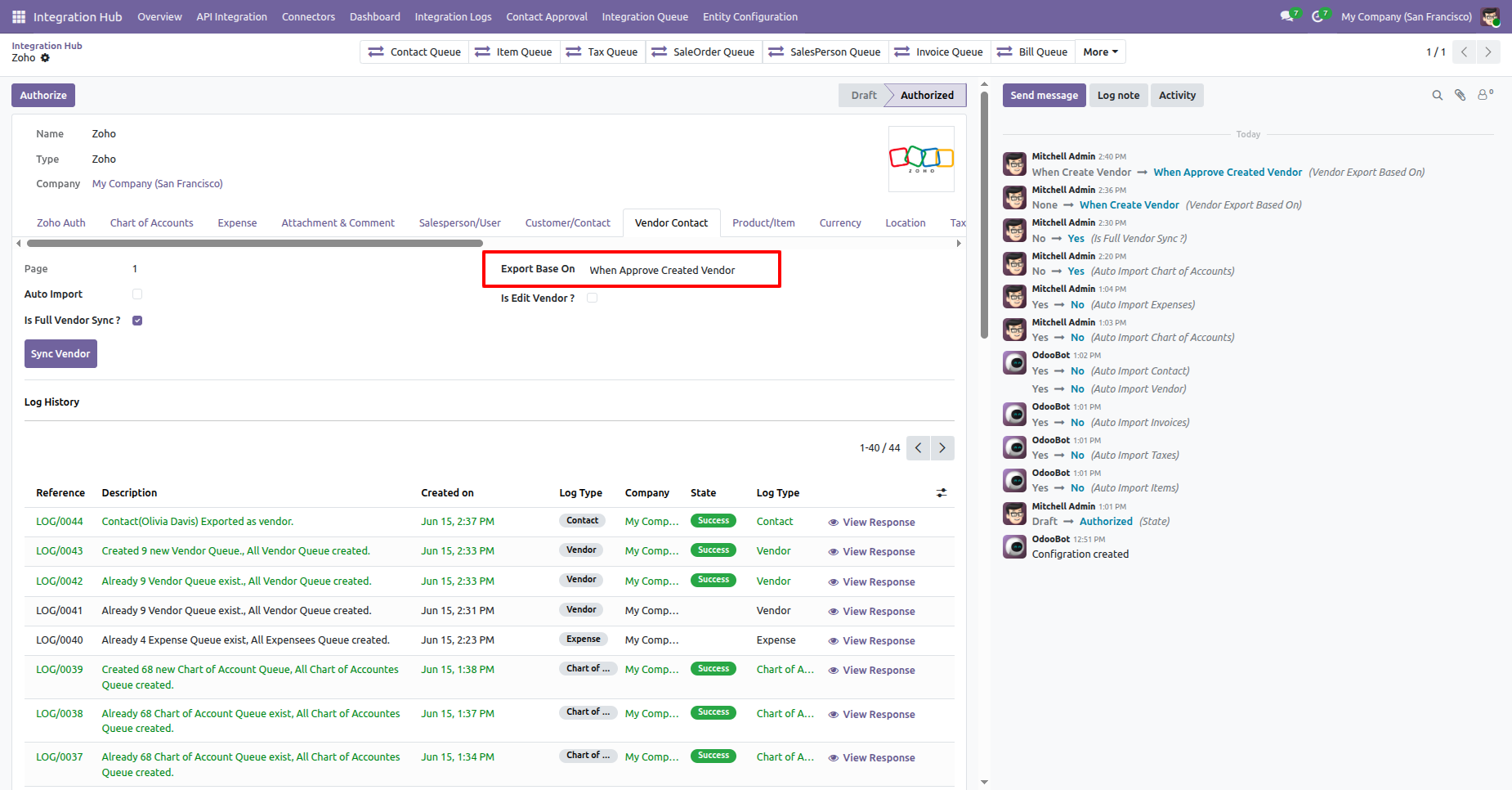Expand the More dropdown menu
Viewport: 1512px width, 790px height.
tap(1100, 52)
